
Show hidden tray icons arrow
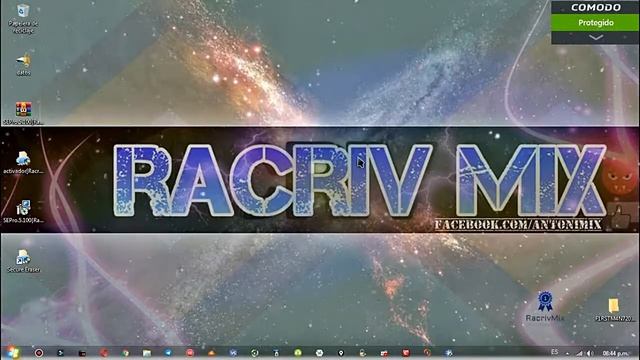[x=567, y=353]
